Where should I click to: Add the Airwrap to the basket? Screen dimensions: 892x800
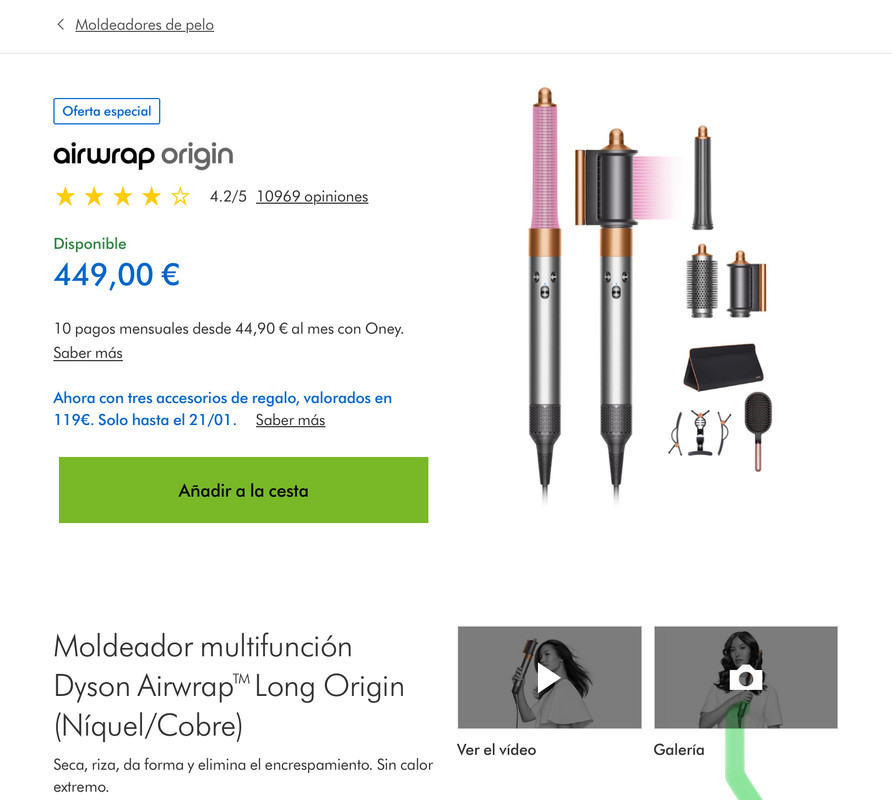[243, 490]
